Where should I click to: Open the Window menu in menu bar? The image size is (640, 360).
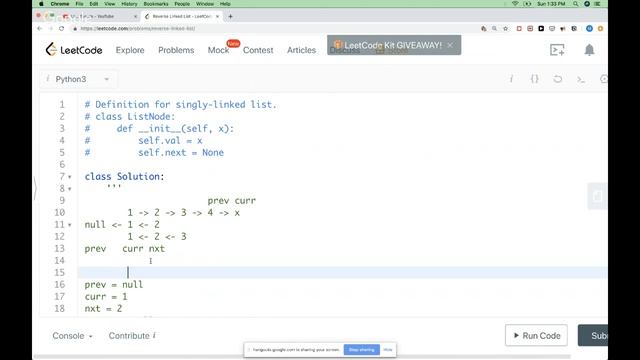204,4
